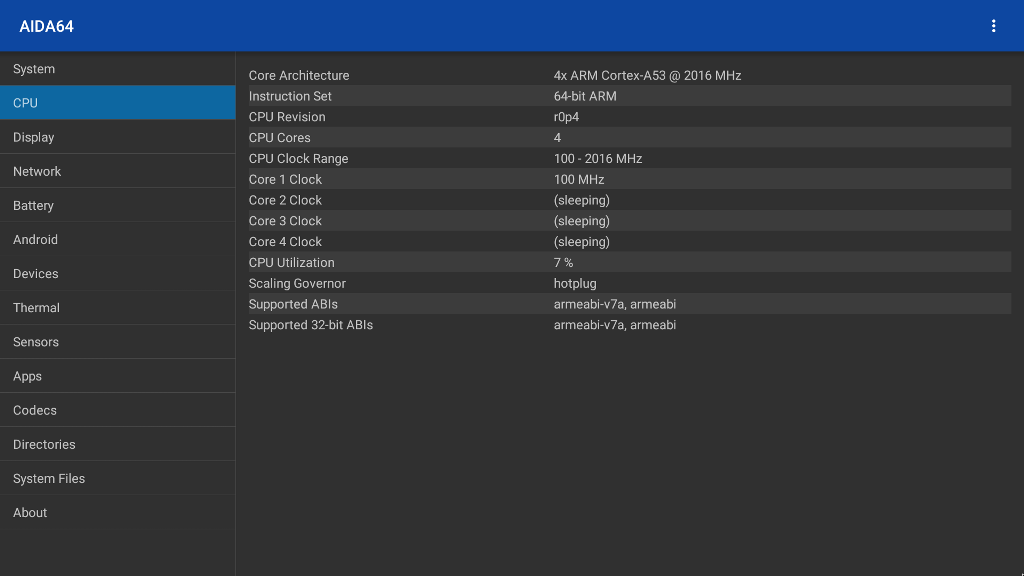1024x576 pixels.
Task: Select the CPU Utilization label
Action: point(291,263)
